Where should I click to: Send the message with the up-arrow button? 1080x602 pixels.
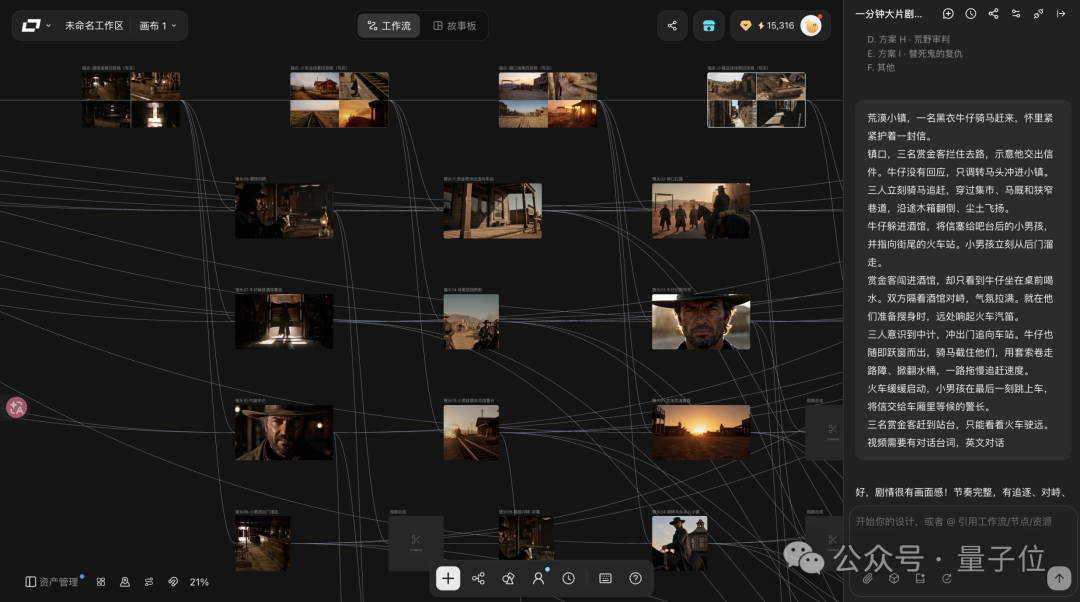pos(1059,578)
